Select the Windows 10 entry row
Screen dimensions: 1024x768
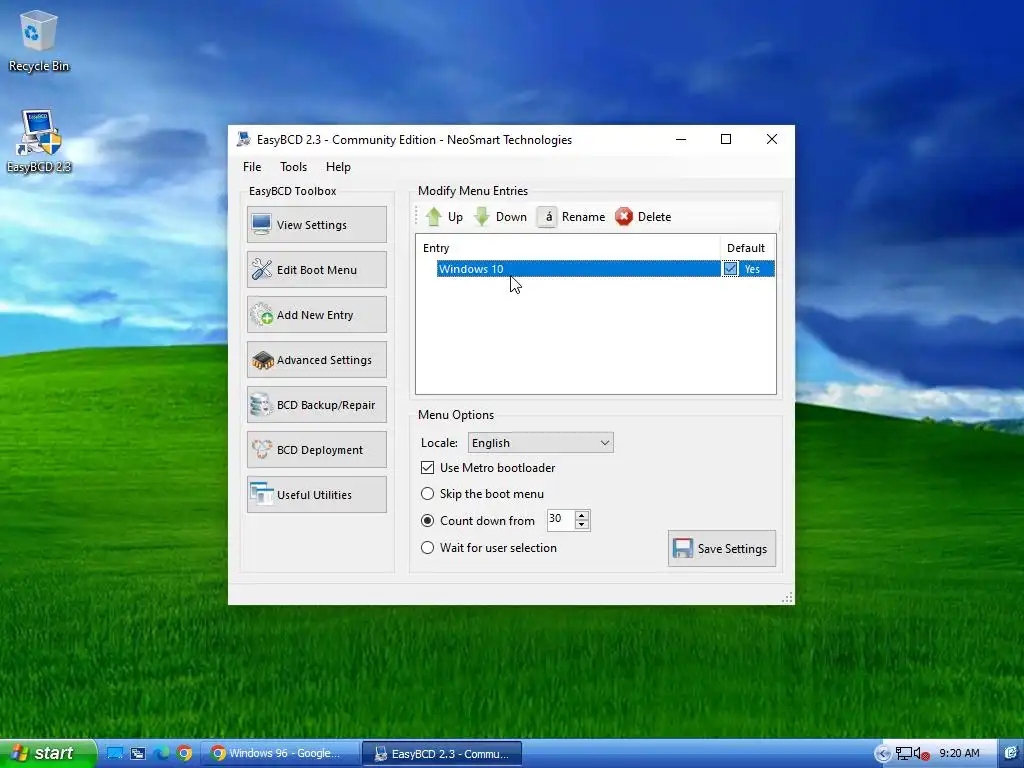[605, 269]
